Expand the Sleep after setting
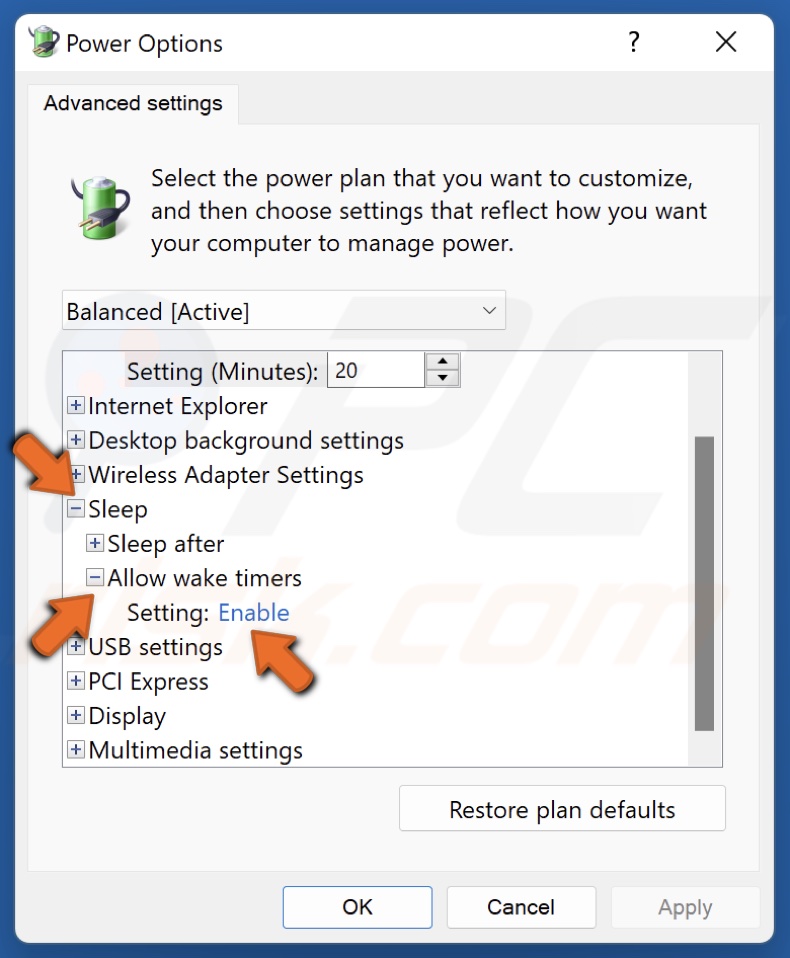Screen dimensions: 790x958 point(95,544)
